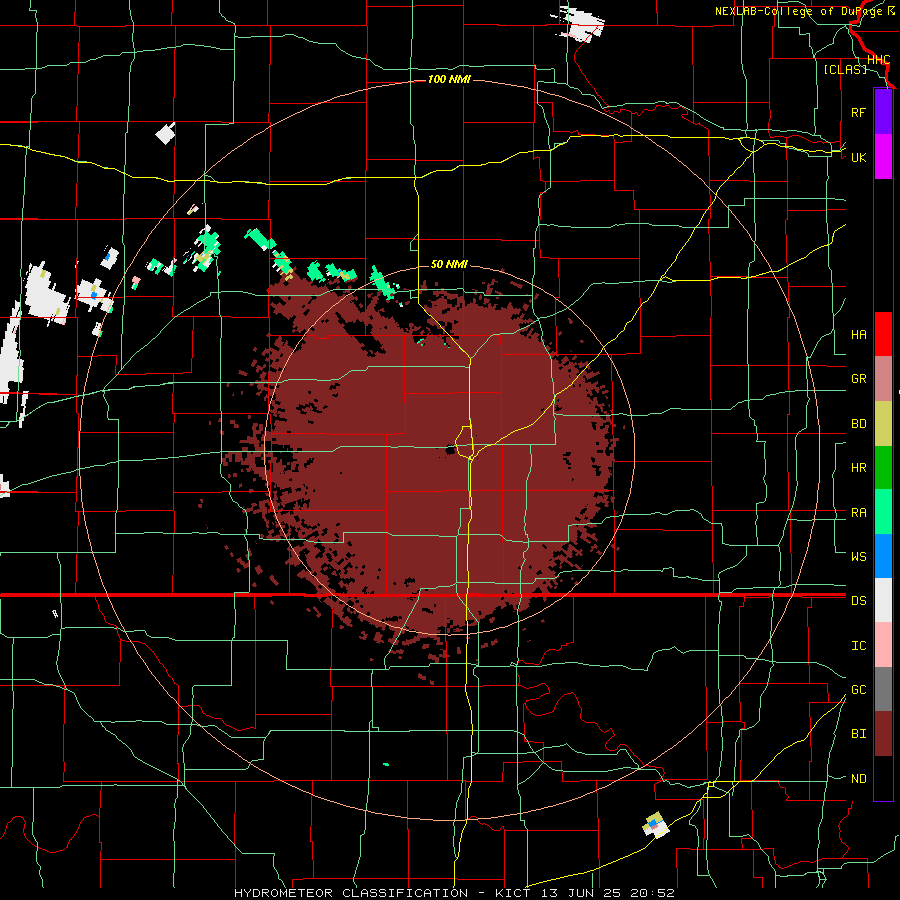This screenshot has height=900, width=900.
Task: Click the [CLAS] label
Action: pyautogui.click(x=845, y=69)
